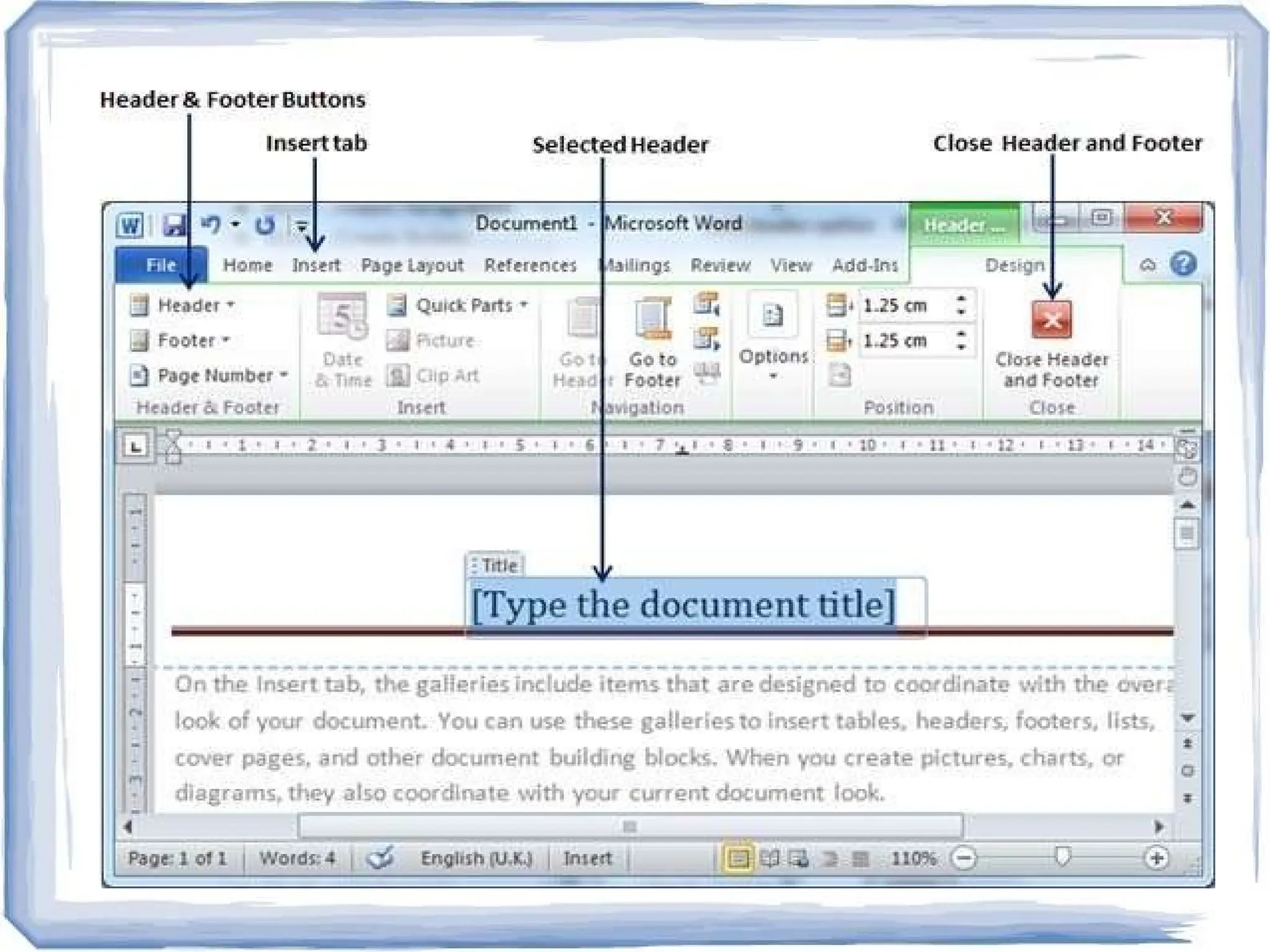Toggle Insert overtype mode in status bar

point(587,858)
